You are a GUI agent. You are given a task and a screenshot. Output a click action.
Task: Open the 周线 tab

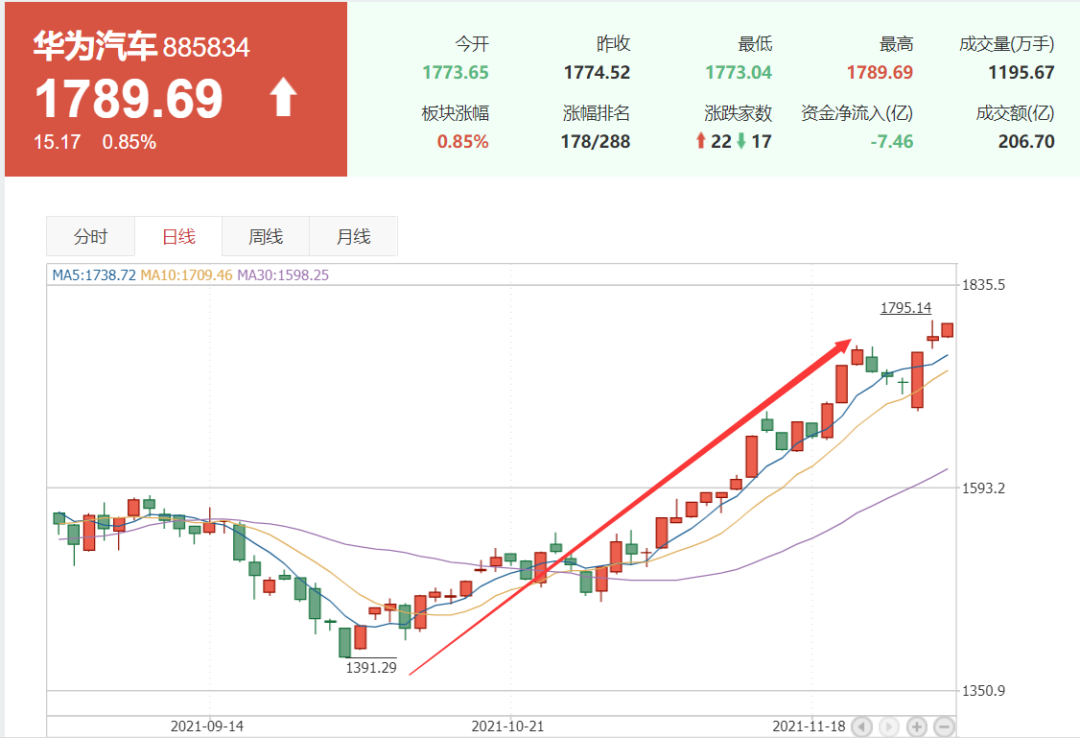pos(266,236)
